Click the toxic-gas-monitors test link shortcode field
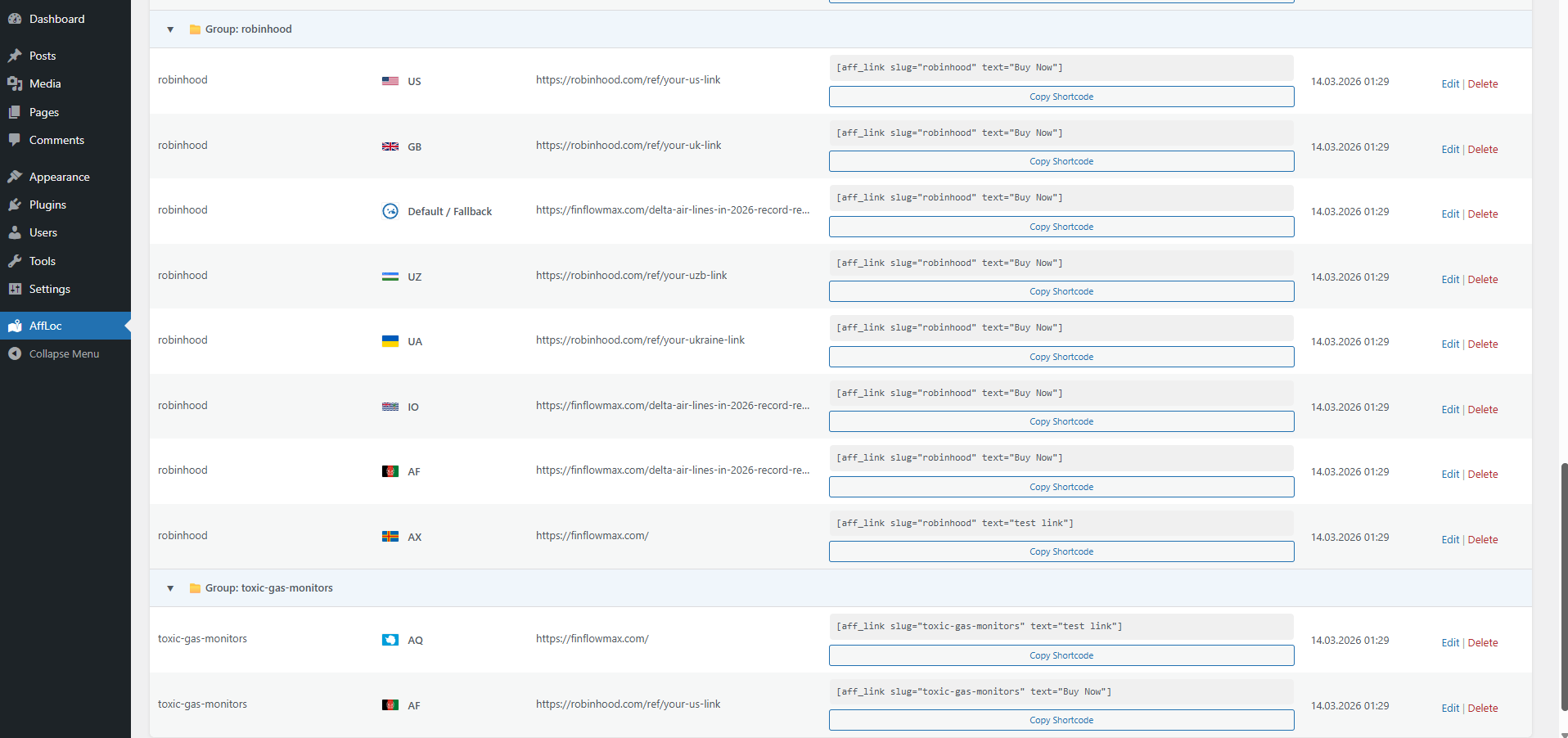Viewport: 1568px width, 738px height. point(1061,626)
